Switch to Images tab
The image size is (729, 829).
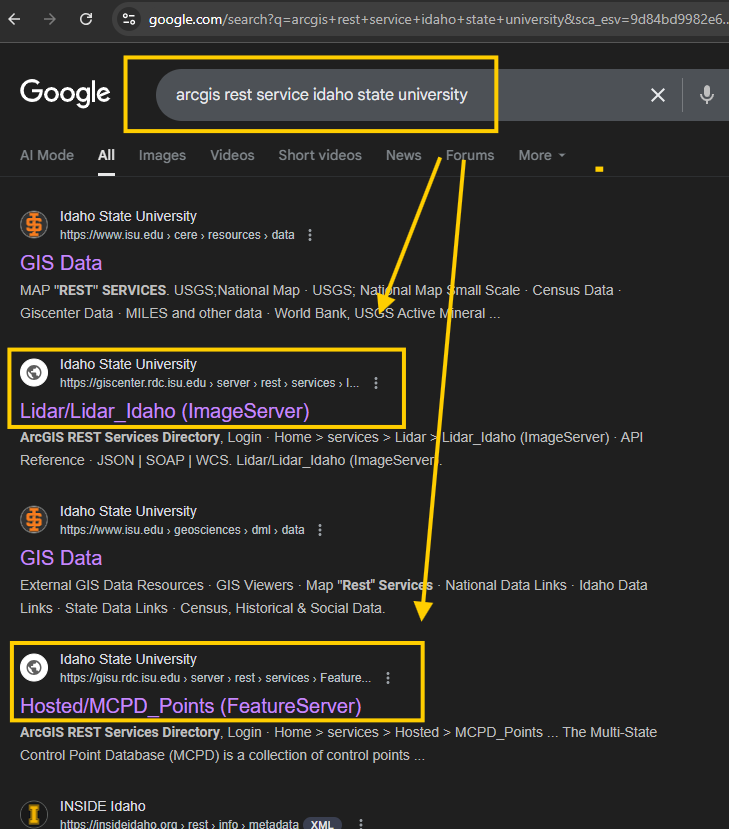(162, 155)
